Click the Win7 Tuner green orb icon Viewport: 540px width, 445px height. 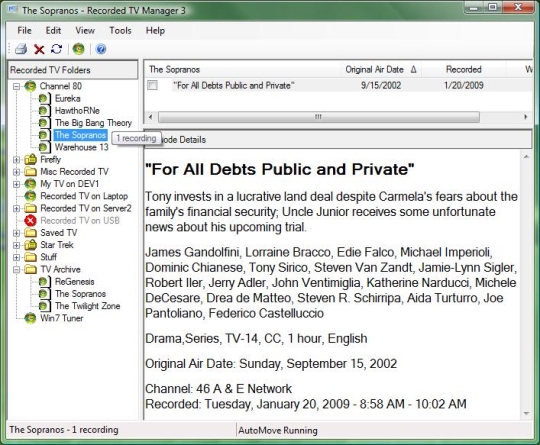(x=30, y=318)
